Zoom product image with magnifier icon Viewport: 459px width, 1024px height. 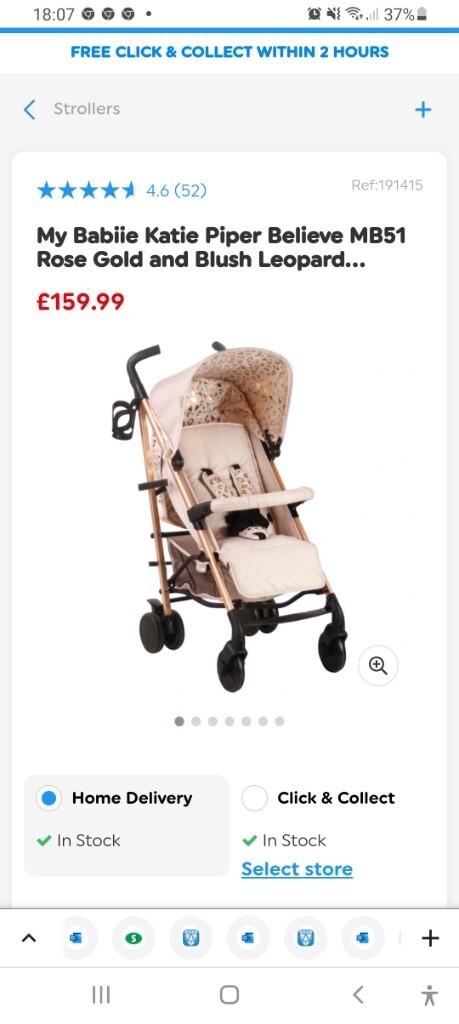click(378, 665)
